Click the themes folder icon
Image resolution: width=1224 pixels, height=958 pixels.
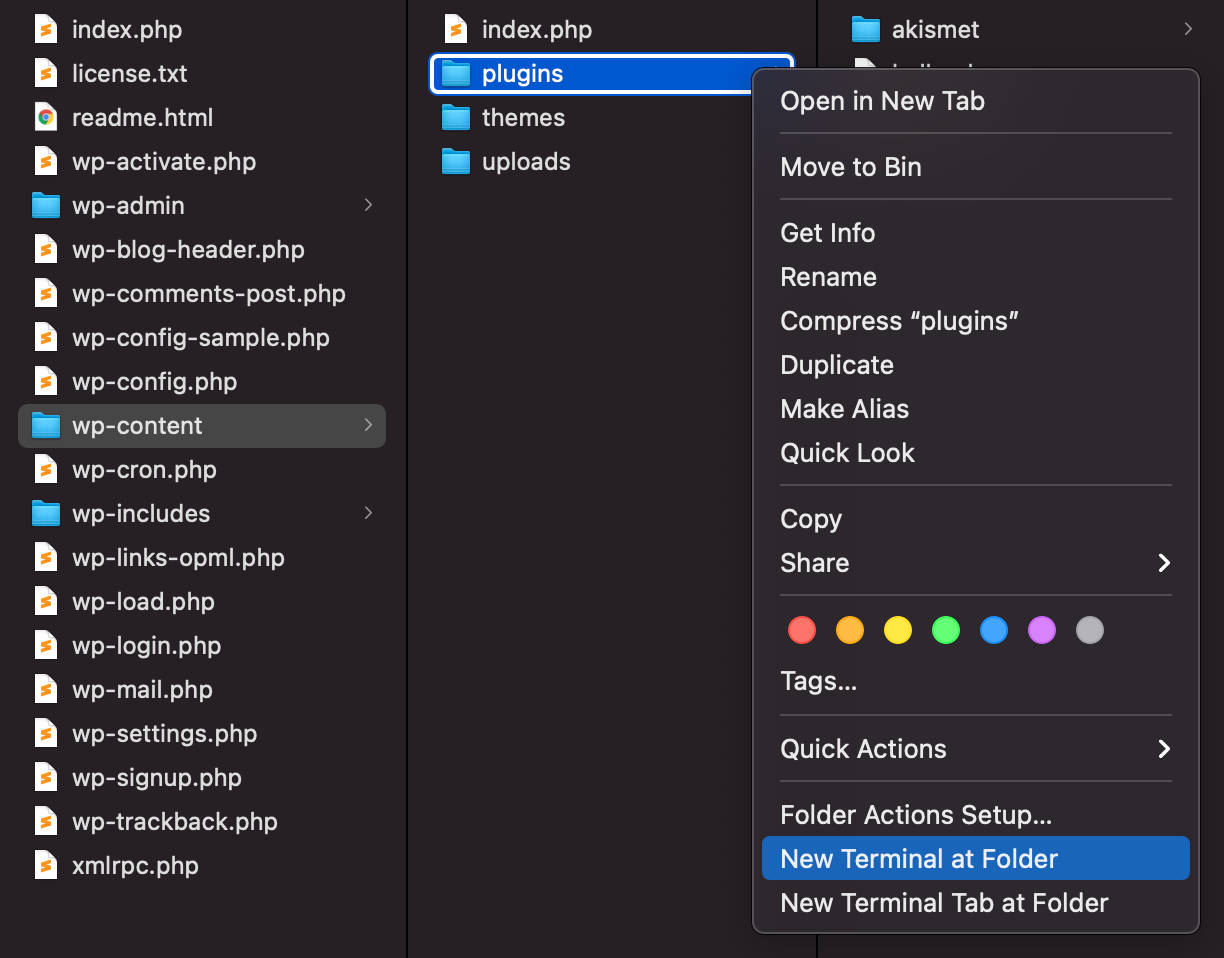pos(455,117)
